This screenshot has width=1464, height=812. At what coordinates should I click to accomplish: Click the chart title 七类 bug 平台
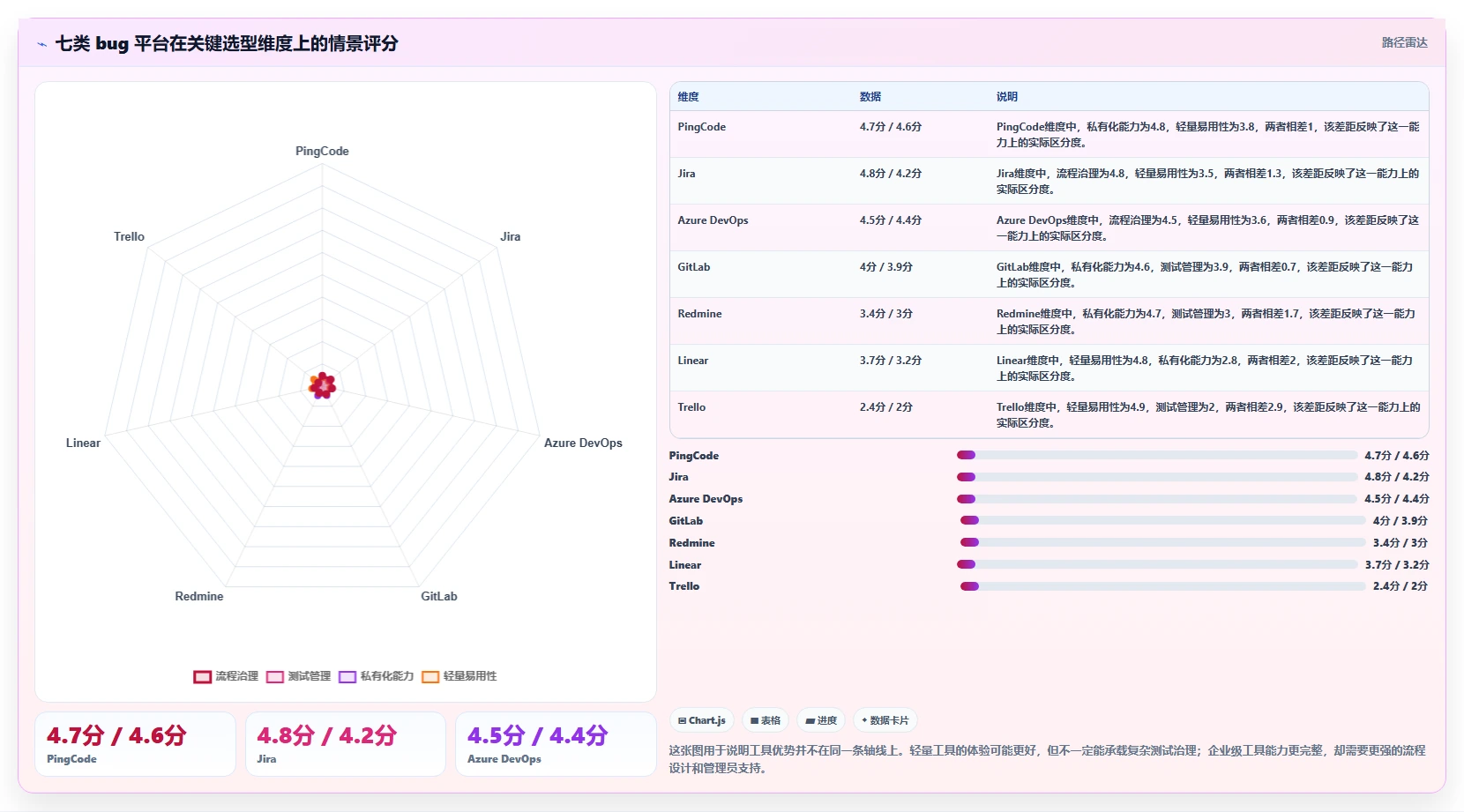click(x=227, y=44)
